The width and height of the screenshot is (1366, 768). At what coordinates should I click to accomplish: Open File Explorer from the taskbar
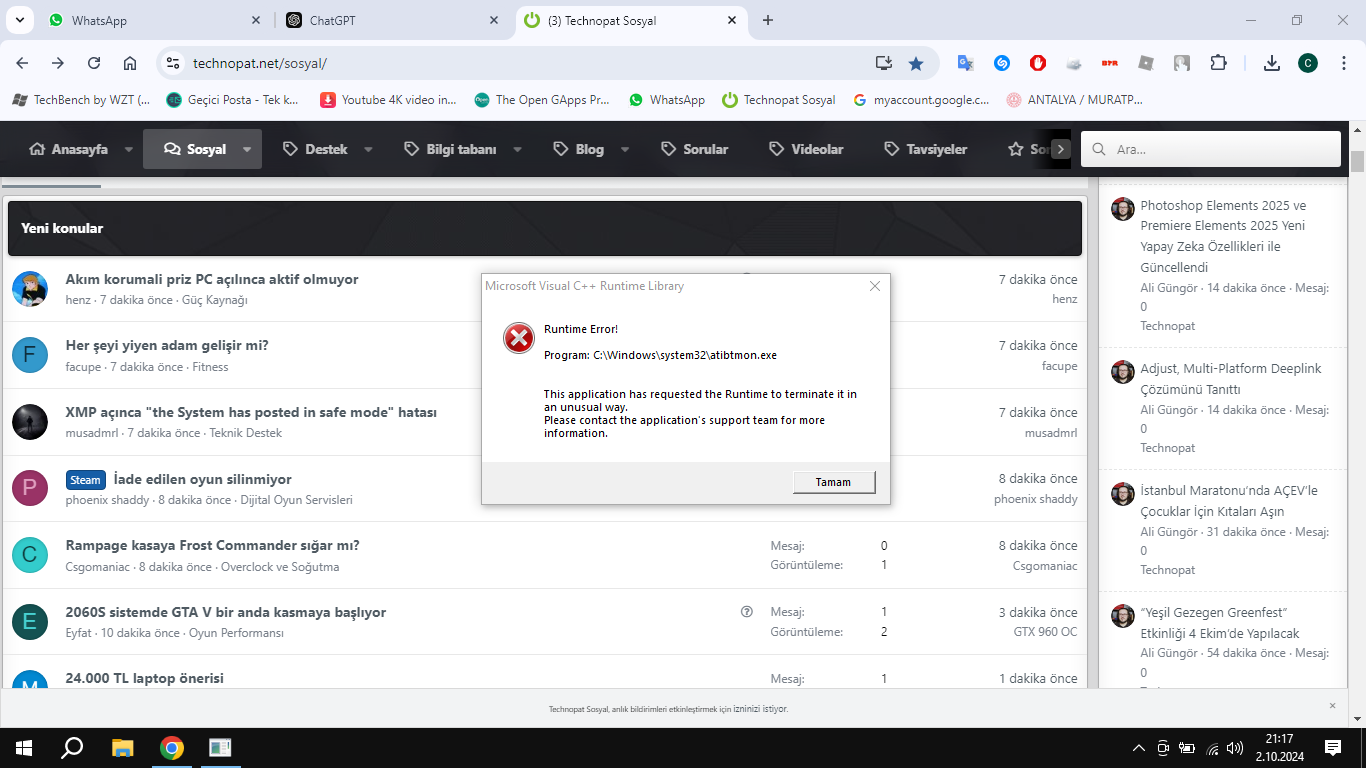click(122, 747)
